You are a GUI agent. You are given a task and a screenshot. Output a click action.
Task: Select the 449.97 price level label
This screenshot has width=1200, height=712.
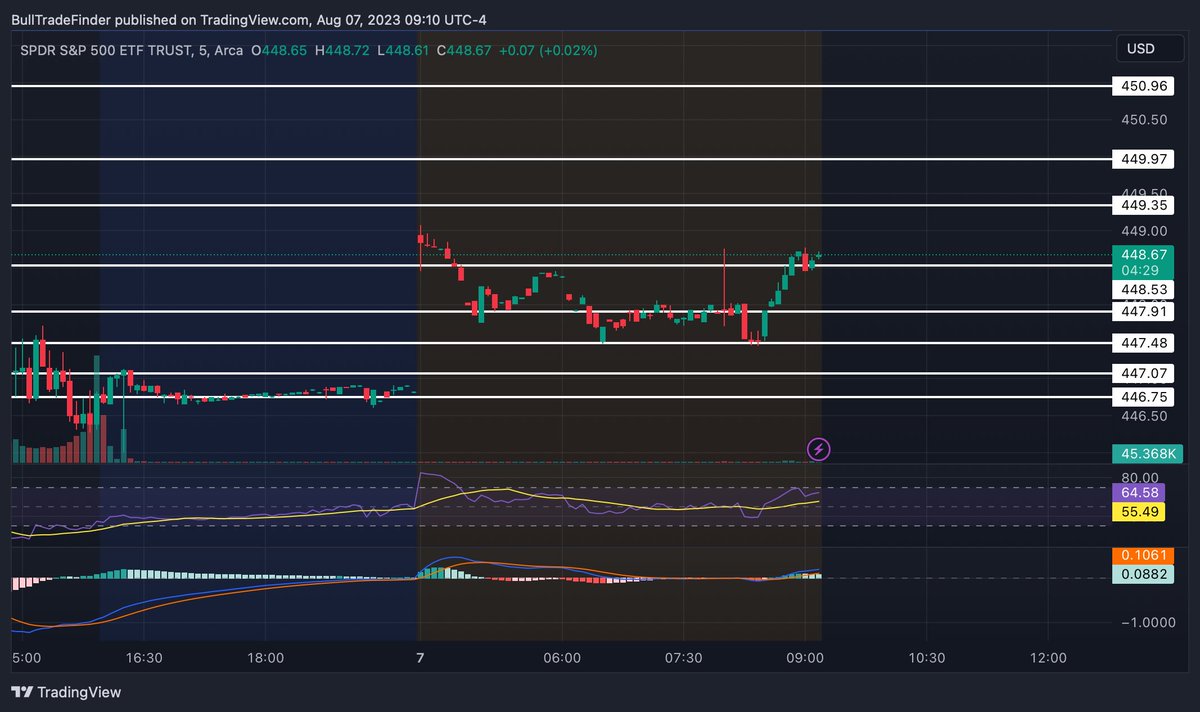pos(1144,159)
